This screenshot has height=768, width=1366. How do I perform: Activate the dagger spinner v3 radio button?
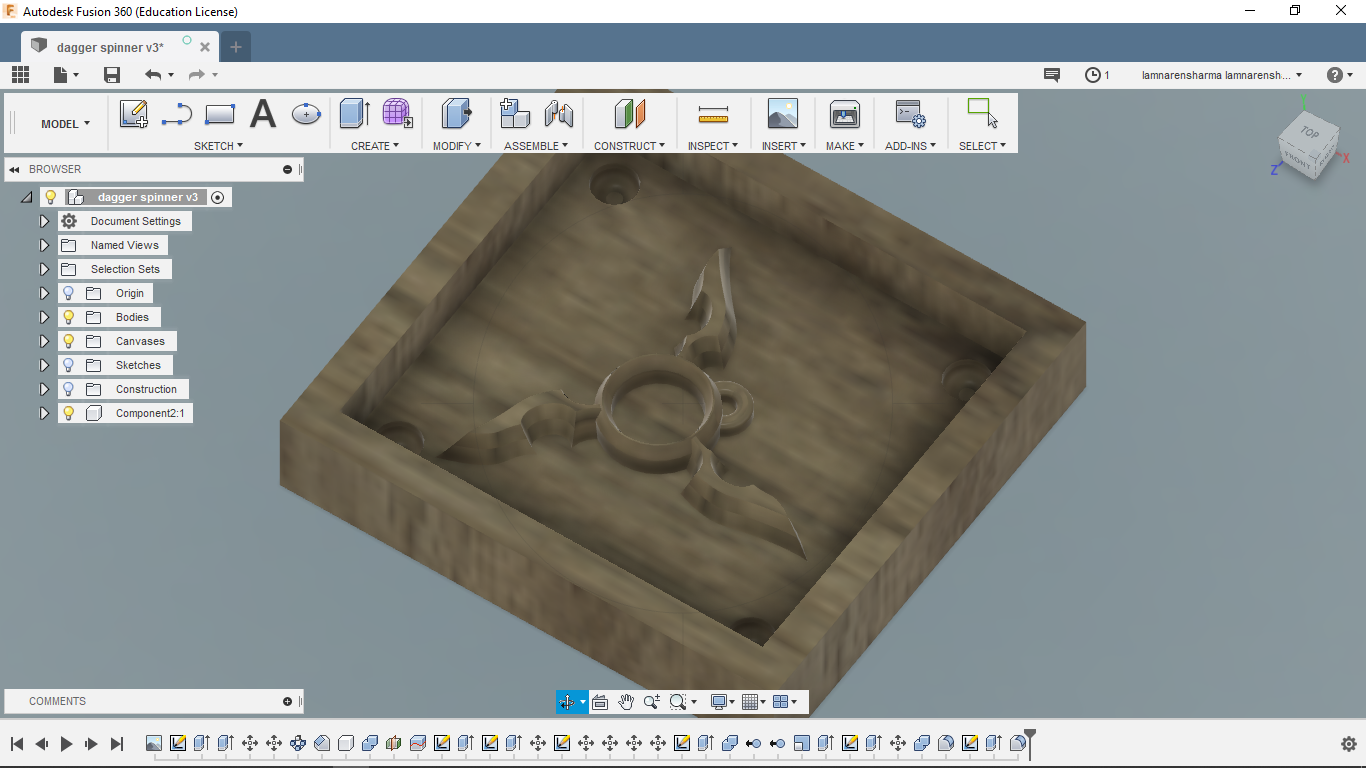218,197
